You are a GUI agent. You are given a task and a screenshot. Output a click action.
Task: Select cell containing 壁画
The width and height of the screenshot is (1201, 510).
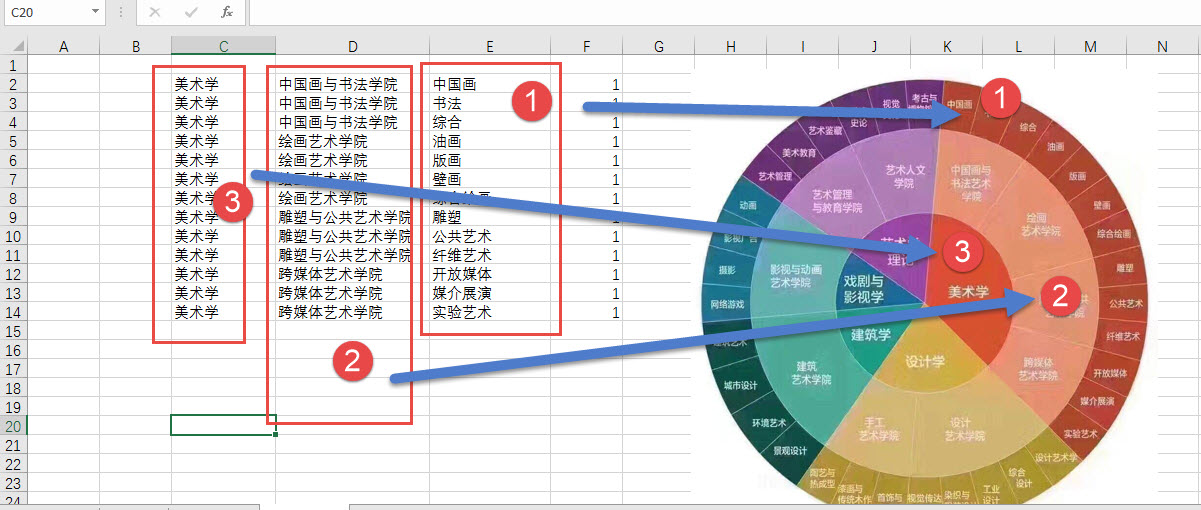coord(490,179)
